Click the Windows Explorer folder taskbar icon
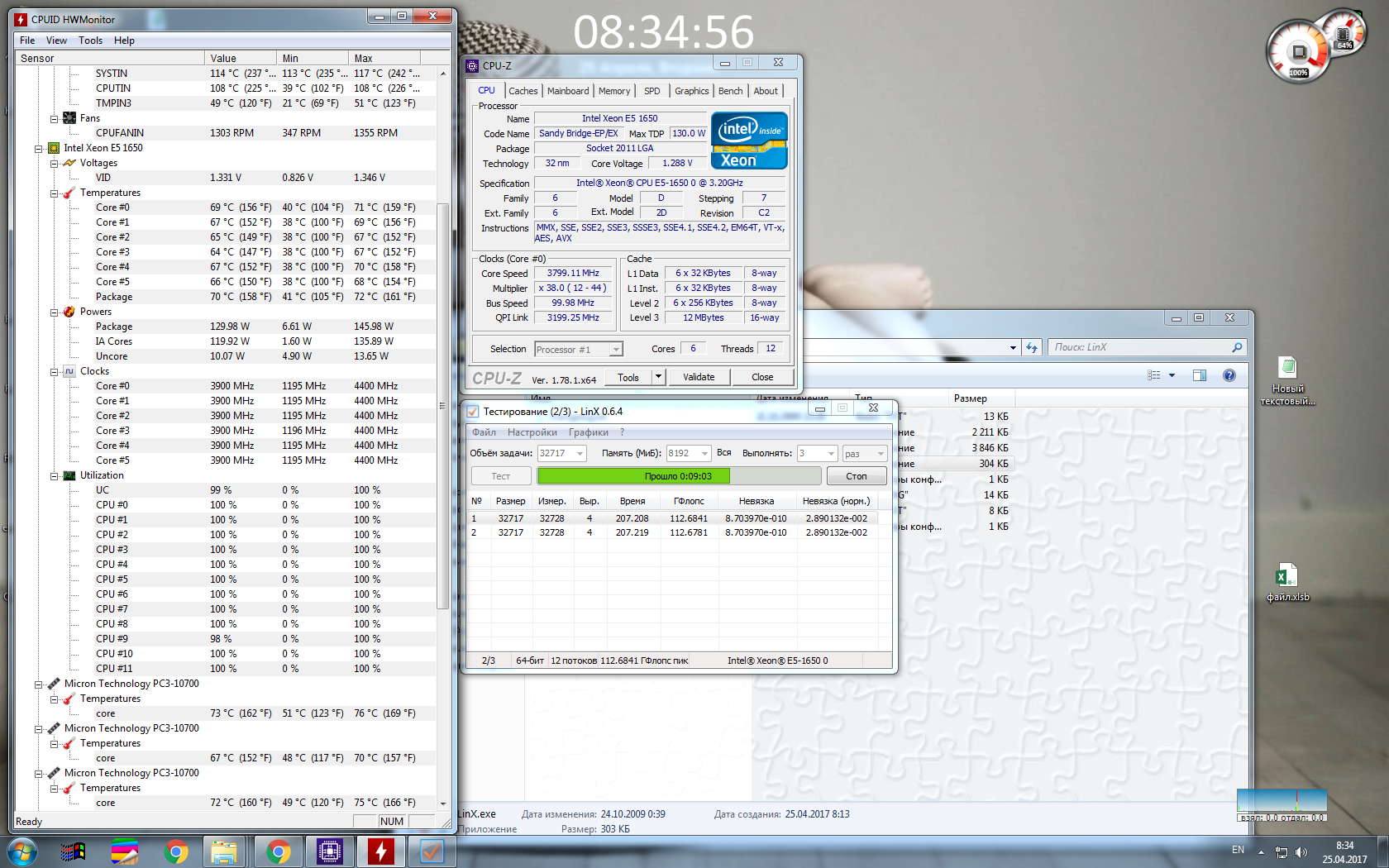 [x=224, y=851]
